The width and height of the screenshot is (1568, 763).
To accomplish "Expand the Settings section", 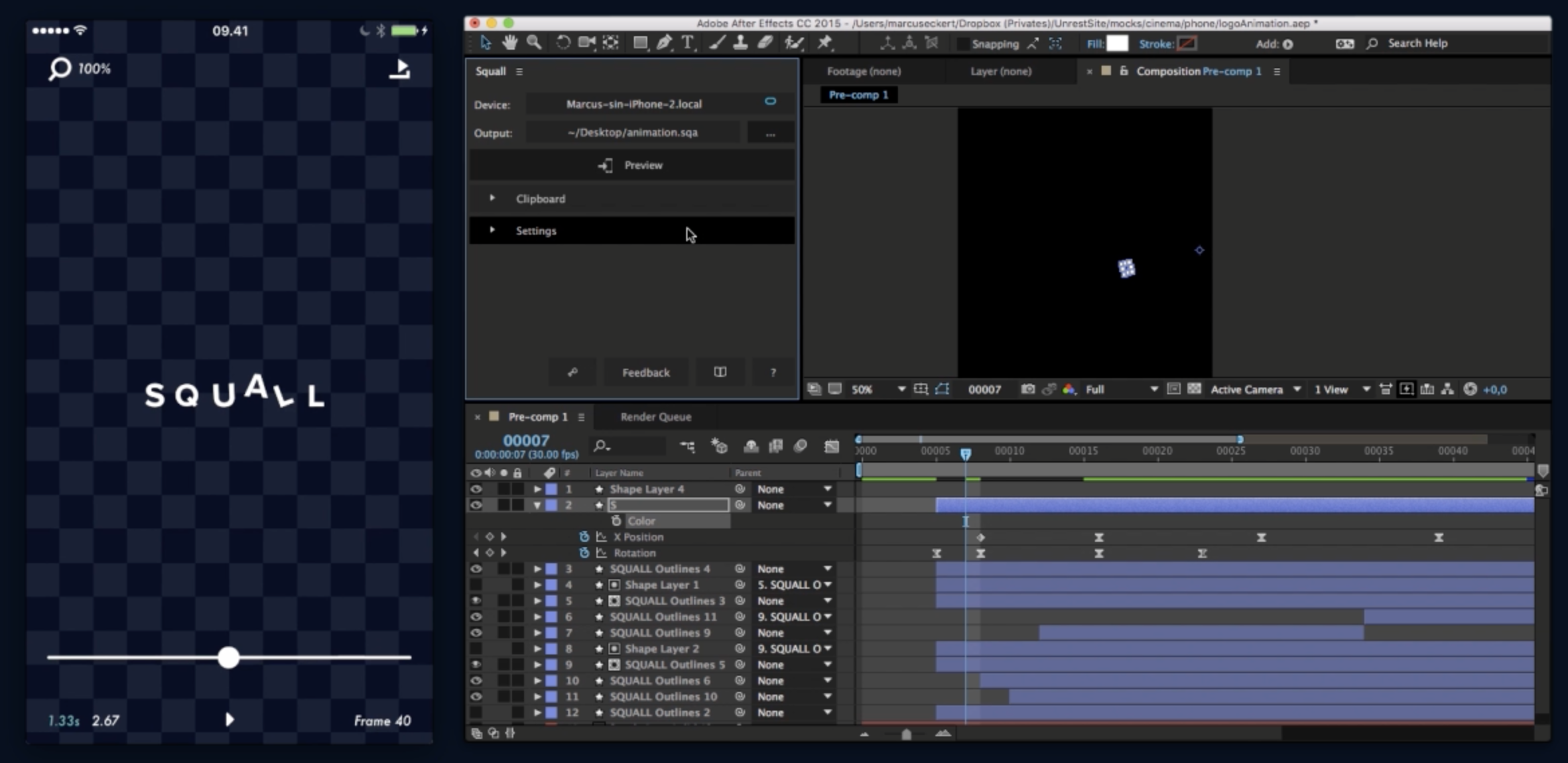I will [493, 230].
